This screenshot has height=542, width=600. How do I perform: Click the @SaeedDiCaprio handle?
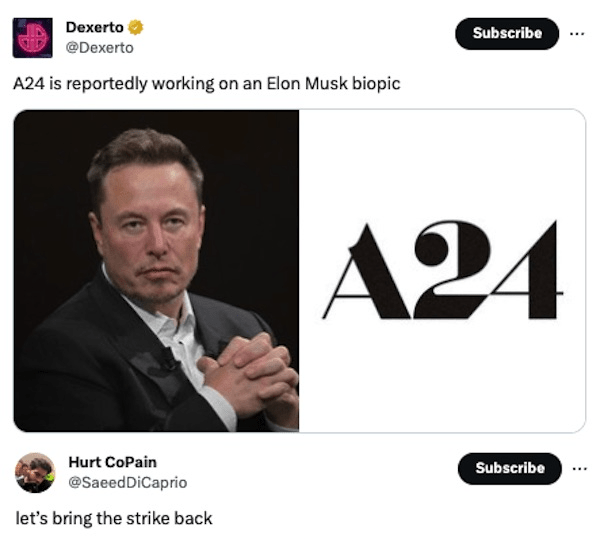point(127,482)
